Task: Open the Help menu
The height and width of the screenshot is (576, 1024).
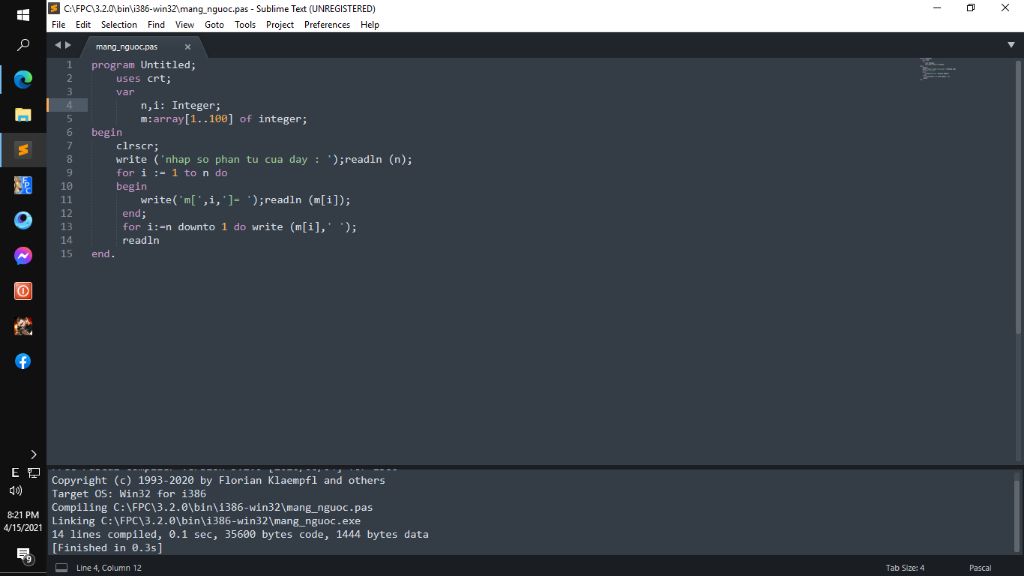Action: [370, 25]
